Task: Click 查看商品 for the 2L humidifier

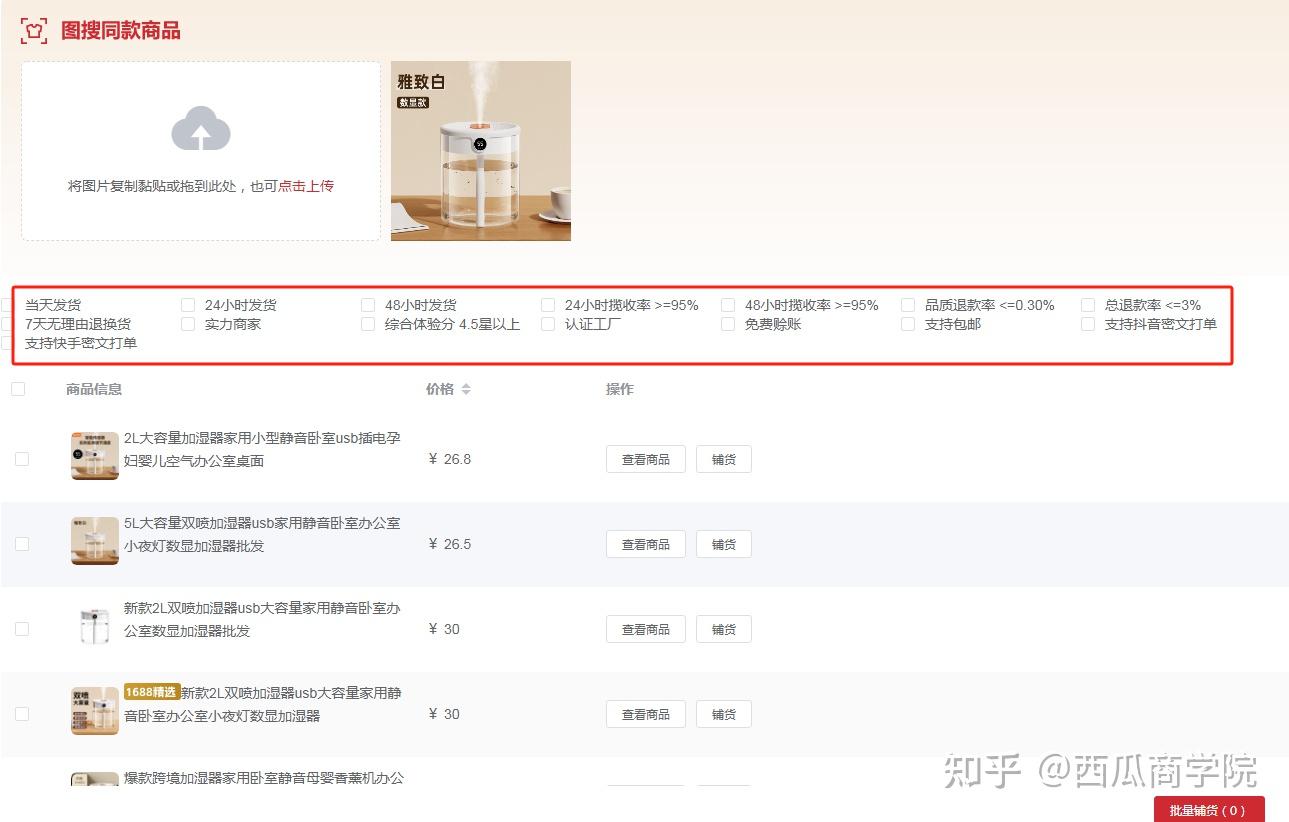Action: tap(644, 458)
